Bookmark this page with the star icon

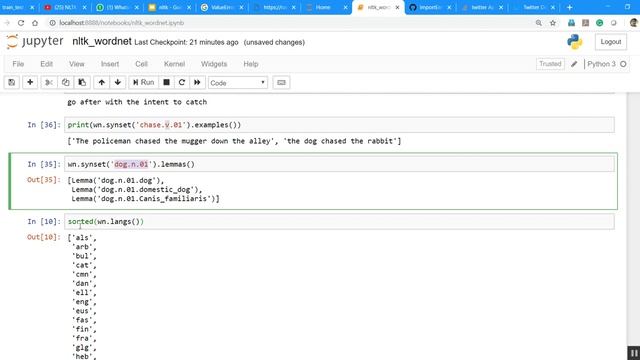(553, 23)
